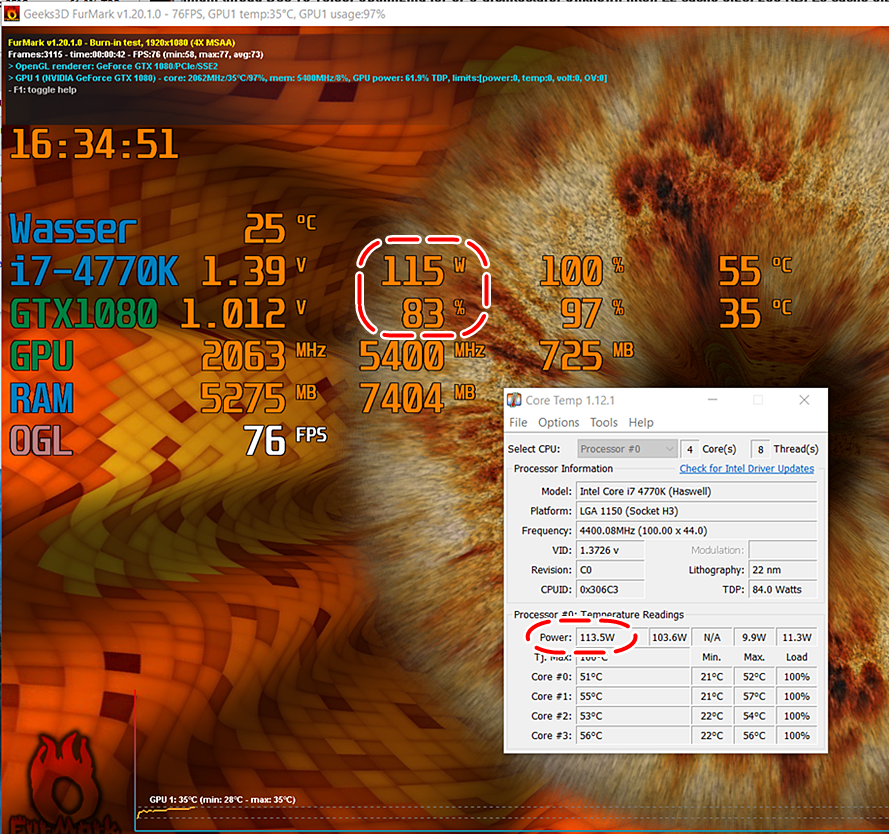Click the CPU voltage reading 1.39 V
This screenshot has height=834, width=889.
tap(254, 270)
